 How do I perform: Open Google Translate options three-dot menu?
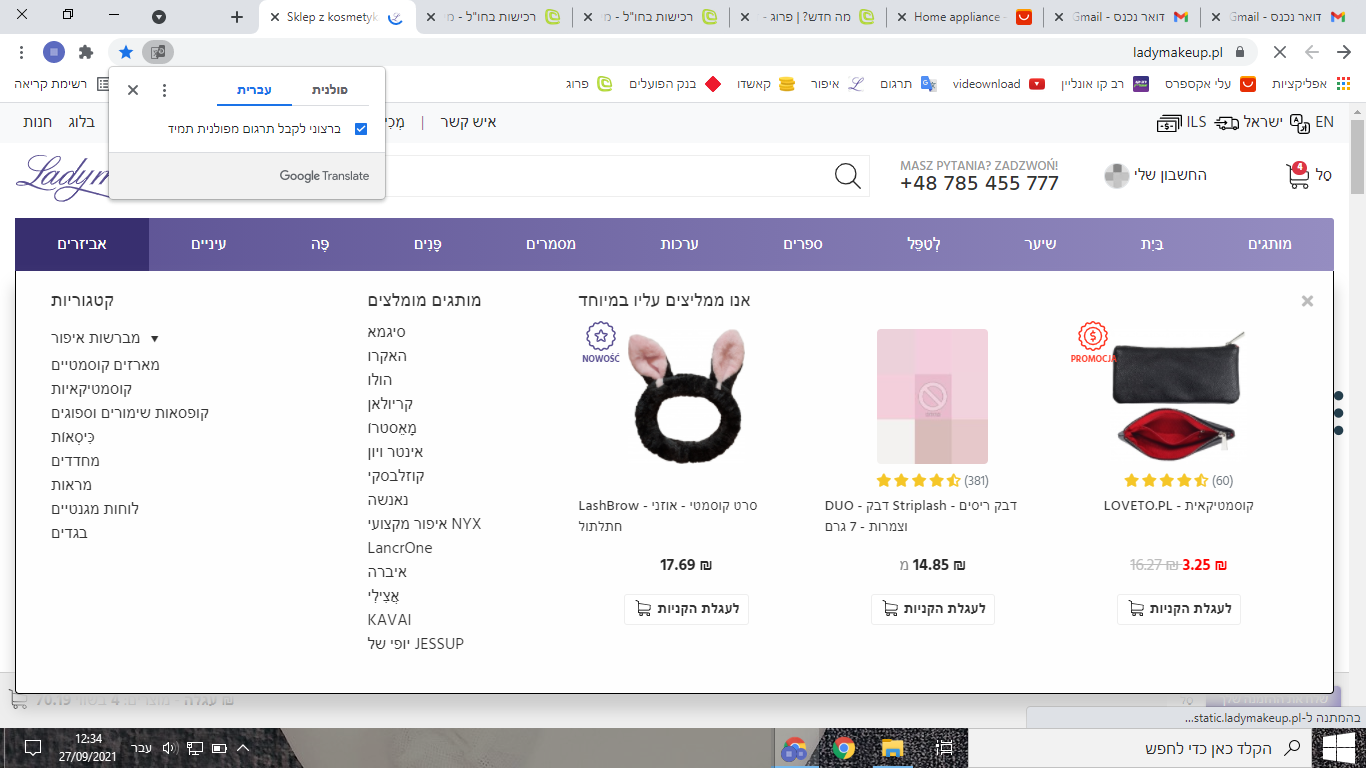click(165, 90)
